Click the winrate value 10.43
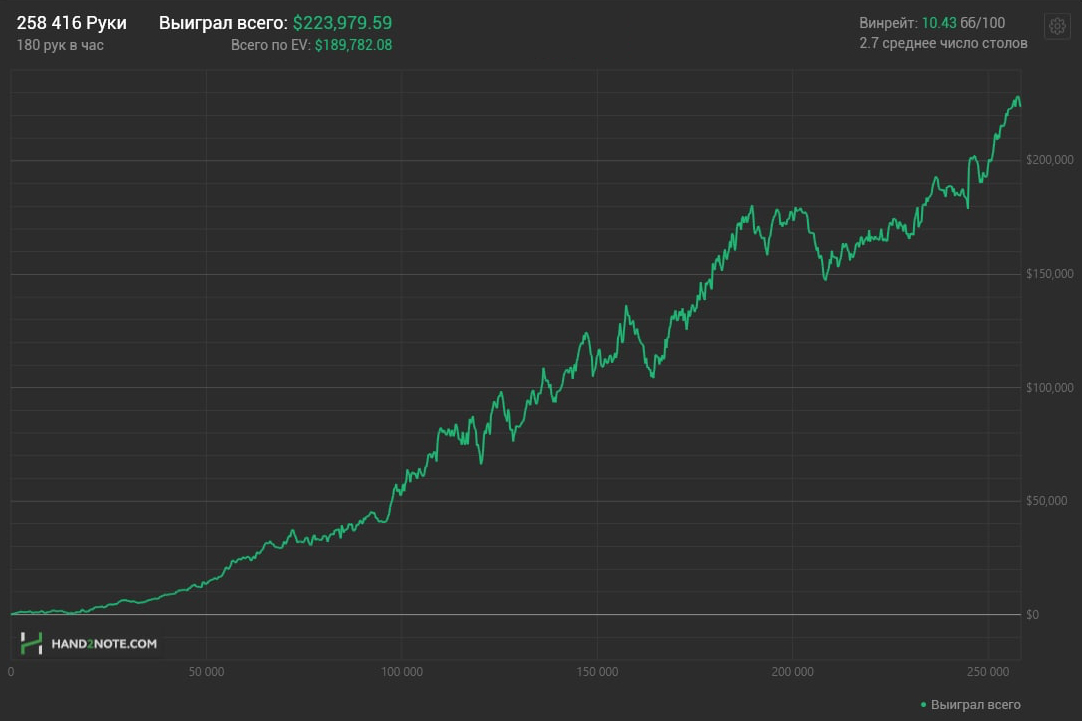Viewport: 1082px width, 721px height. point(938,23)
